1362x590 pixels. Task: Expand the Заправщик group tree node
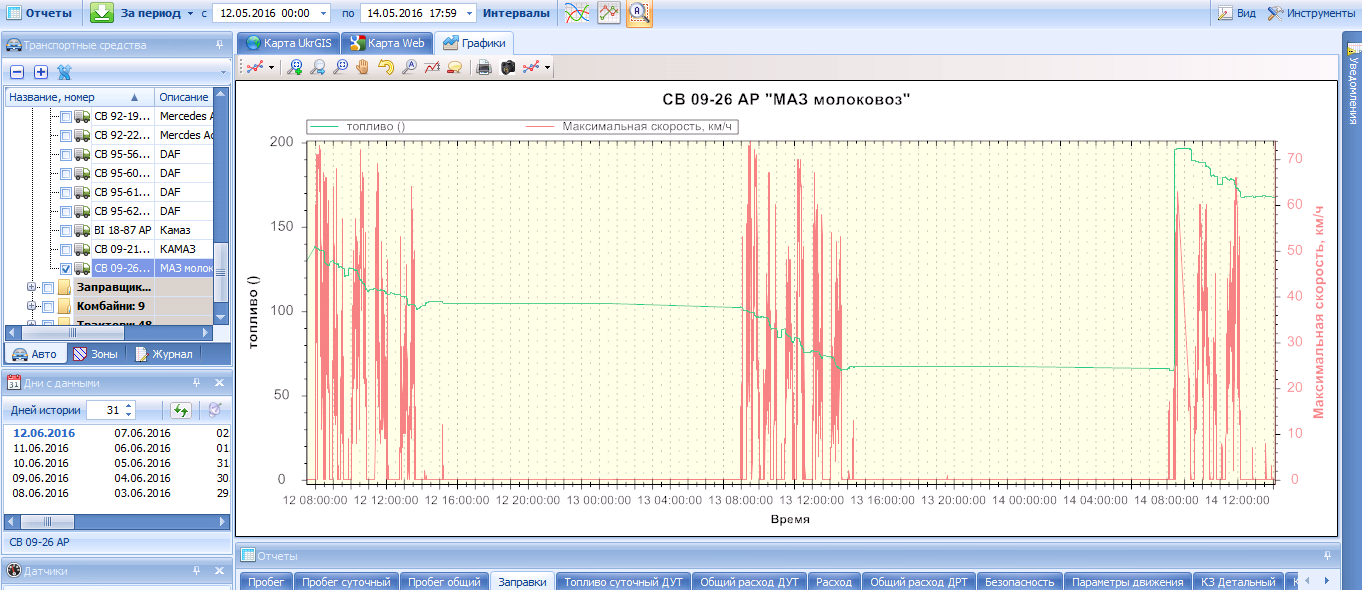[32, 288]
